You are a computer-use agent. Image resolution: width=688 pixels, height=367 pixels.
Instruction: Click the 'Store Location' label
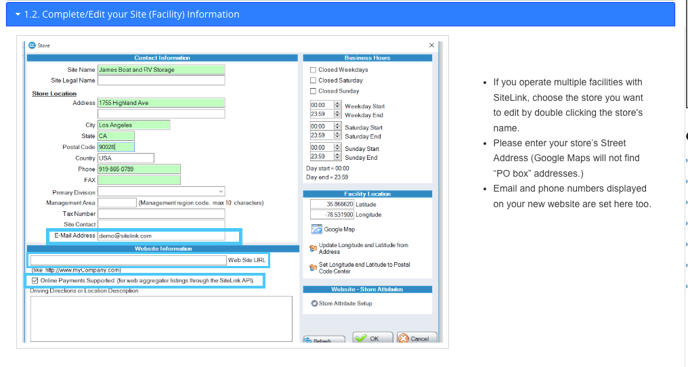[x=54, y=94]
